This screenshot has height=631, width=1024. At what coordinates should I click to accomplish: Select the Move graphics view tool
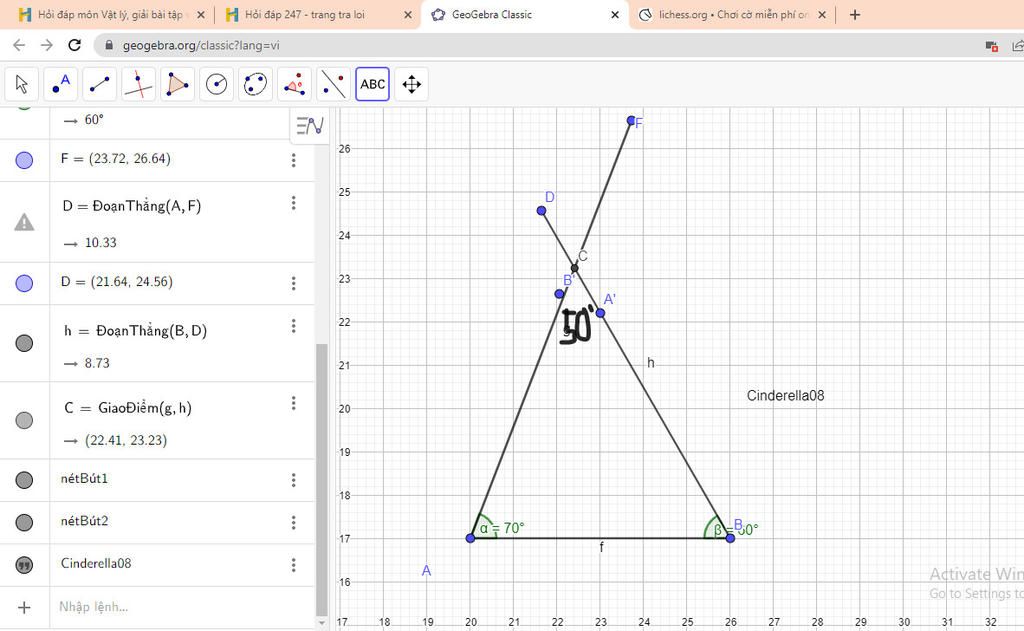point(411,84)
